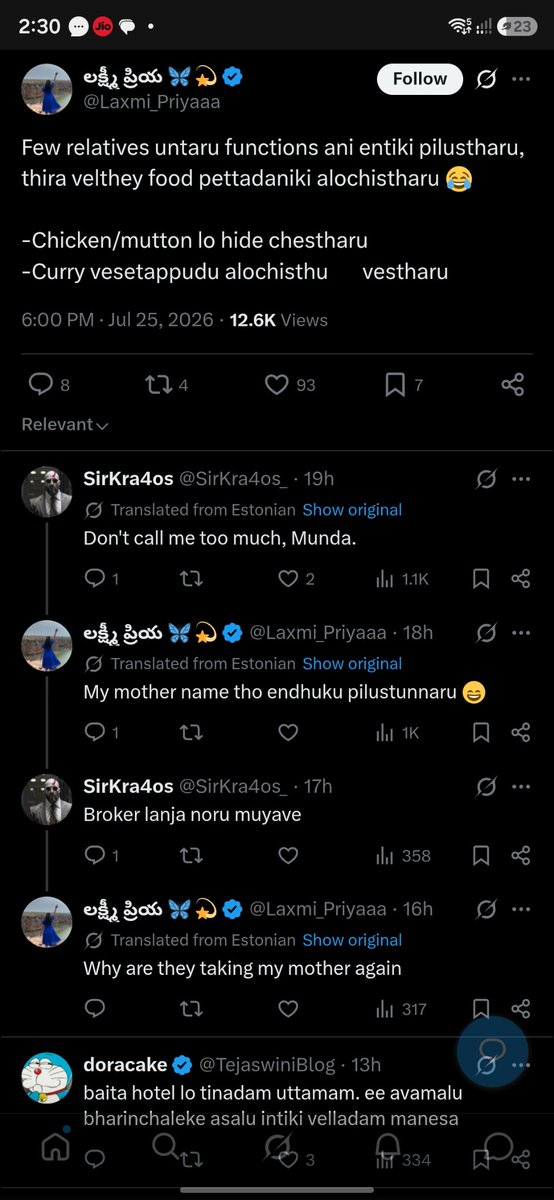Open more menu on Laxmi_Priyaaa 18h reply
This screenshot has width=554, height=1200.
click(x=521, y=633)
